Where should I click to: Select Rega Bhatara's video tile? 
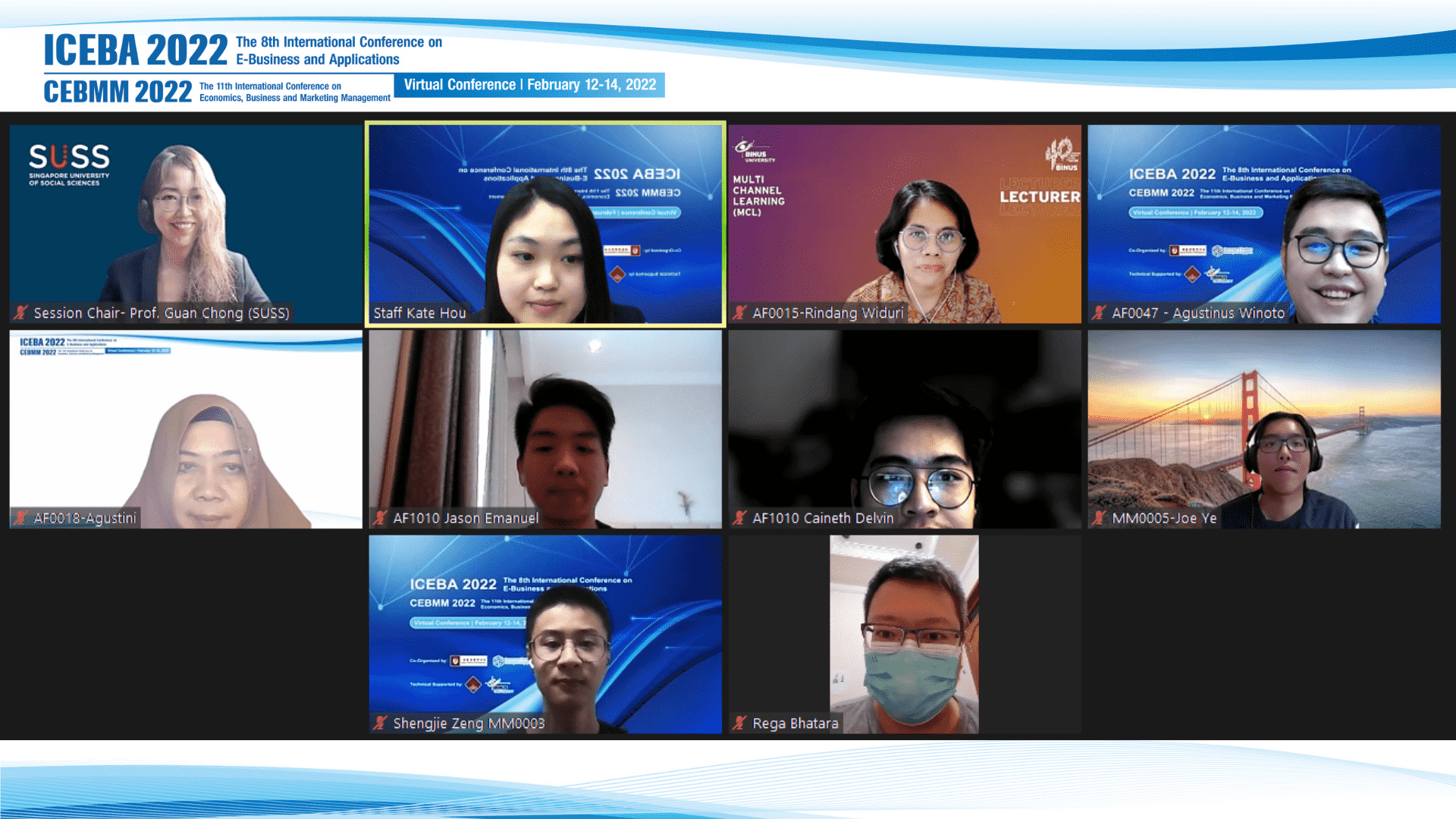tap(905, 635)
